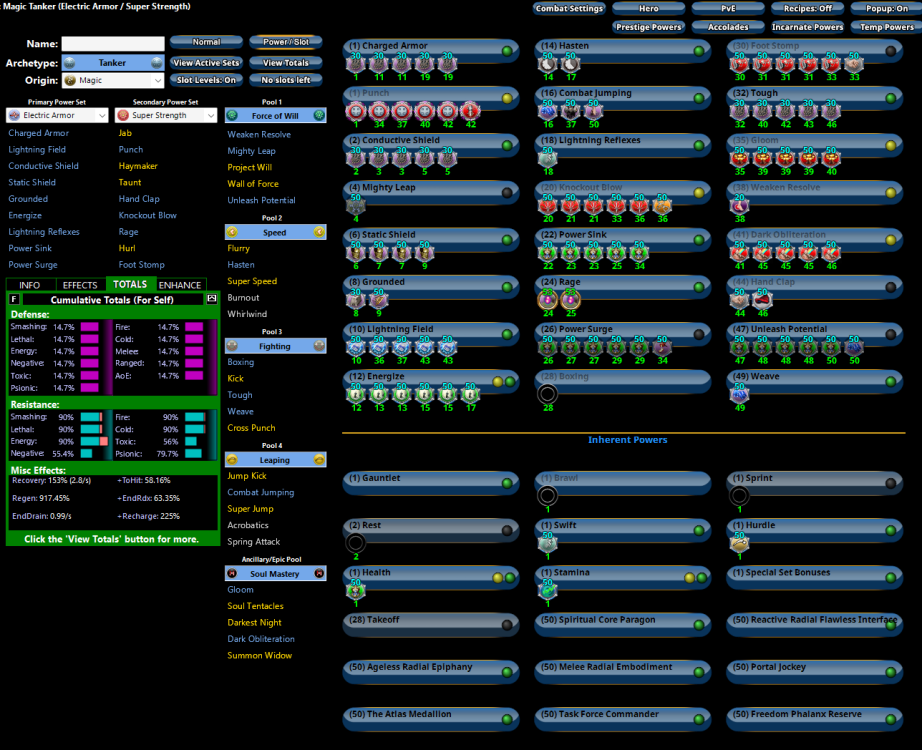Select the level 24 enhancement in Rage

click(548, 300)
